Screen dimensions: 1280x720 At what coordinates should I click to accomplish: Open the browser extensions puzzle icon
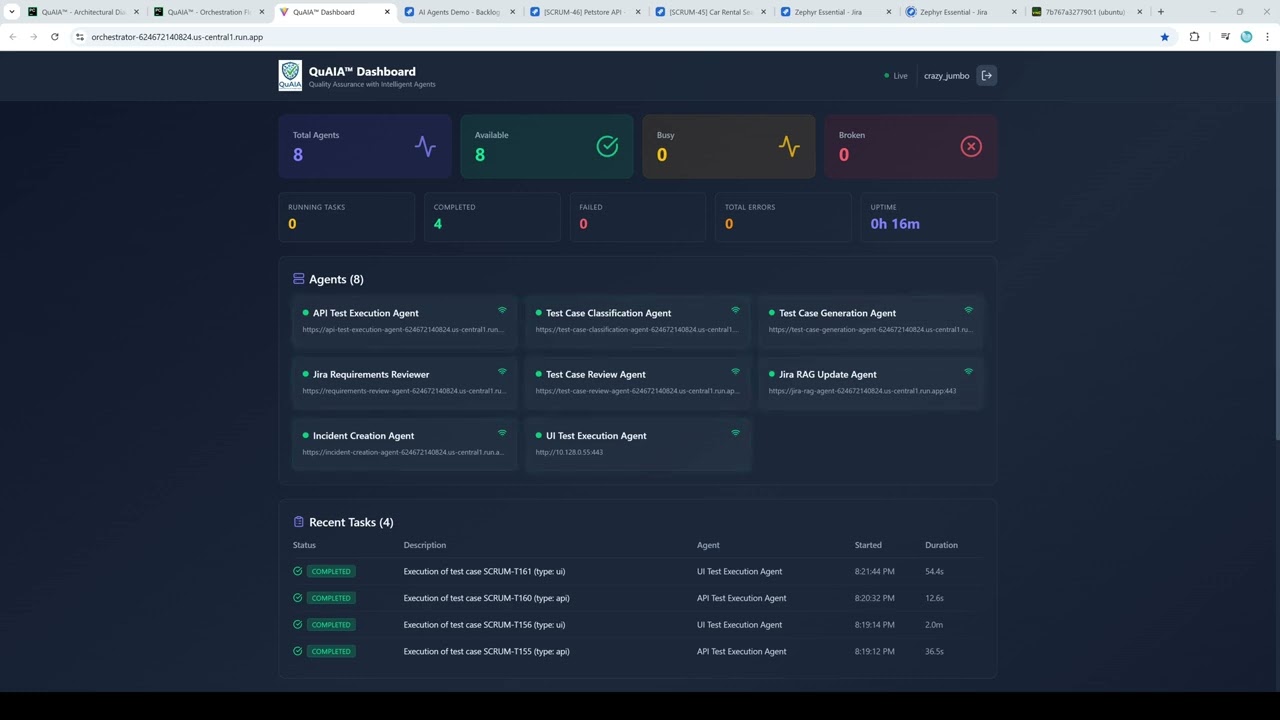pos(1194,37)
